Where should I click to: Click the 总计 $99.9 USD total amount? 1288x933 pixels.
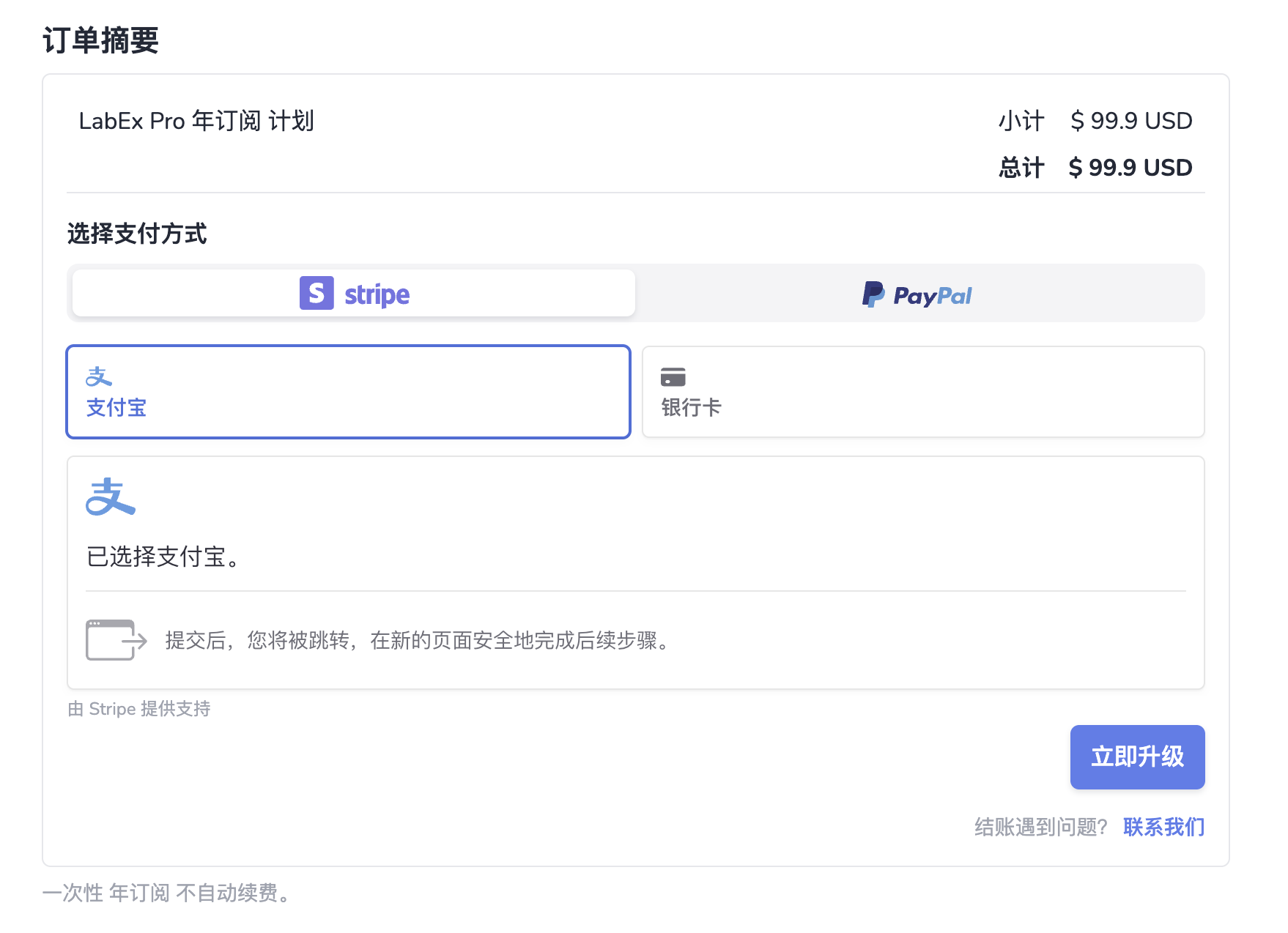click(x=1128, y=167)
